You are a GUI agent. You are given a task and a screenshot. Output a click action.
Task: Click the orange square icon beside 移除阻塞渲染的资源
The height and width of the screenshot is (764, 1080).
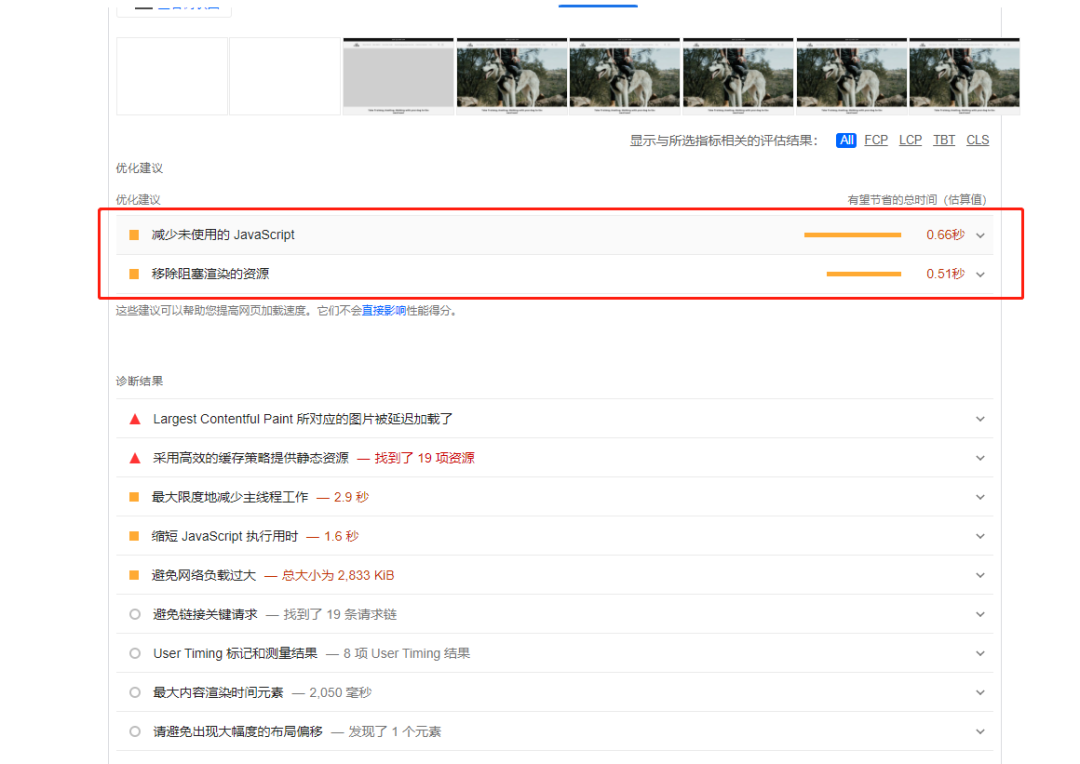tap(134, 273)
